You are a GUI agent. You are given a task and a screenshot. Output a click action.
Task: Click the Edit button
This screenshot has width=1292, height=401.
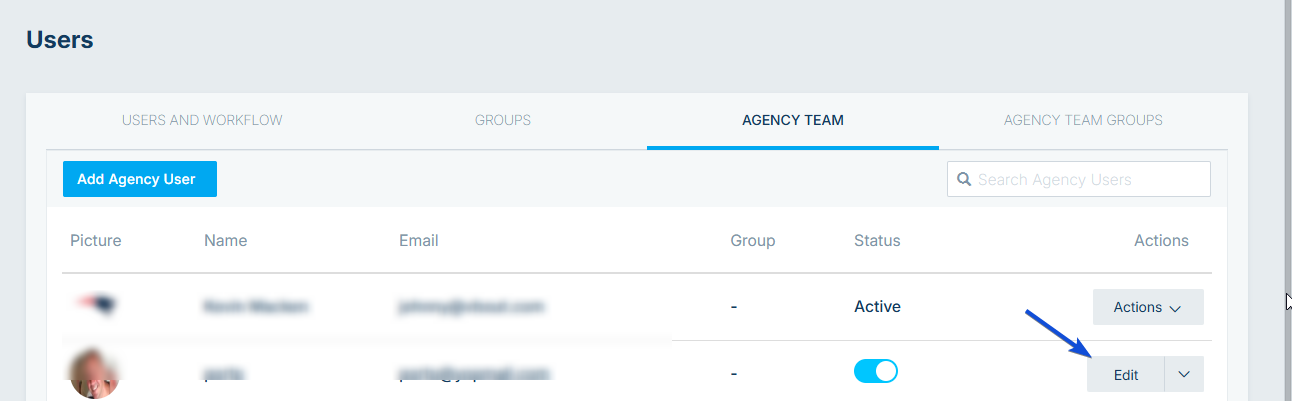(x=1126, y=374)
